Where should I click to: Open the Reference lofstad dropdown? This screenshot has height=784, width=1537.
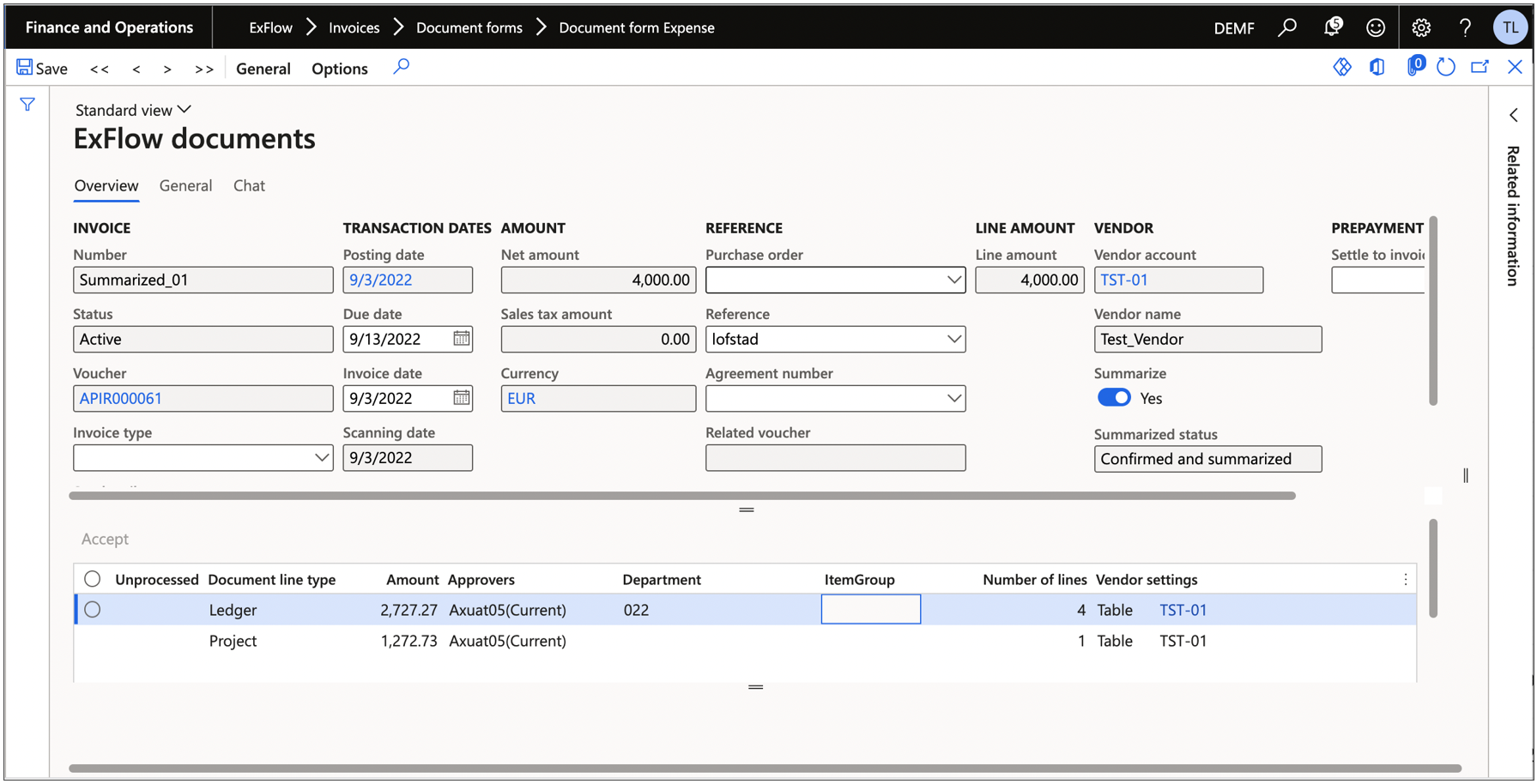(x=953, y=339)
